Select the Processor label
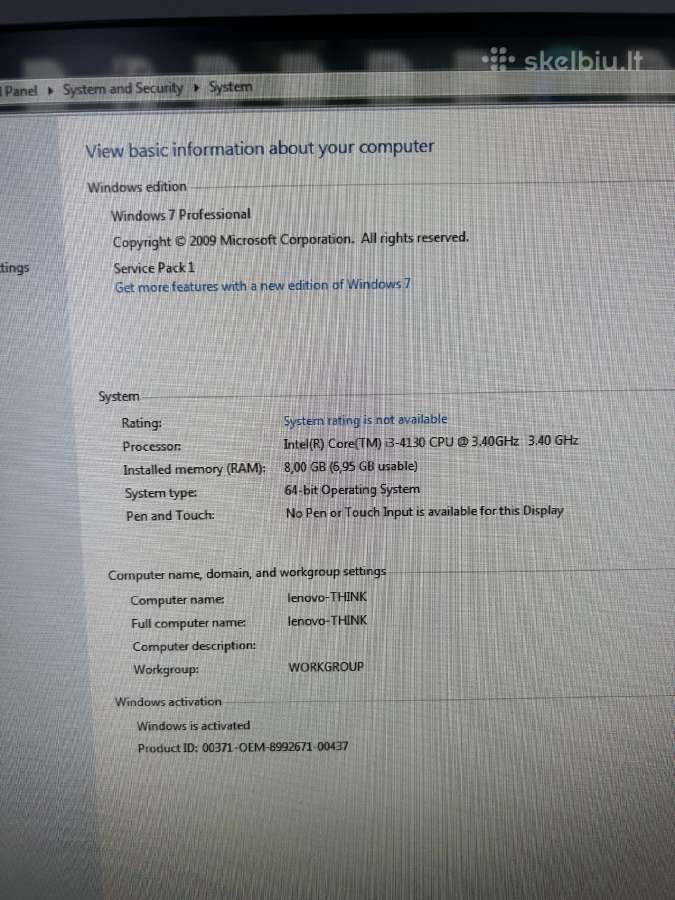Screen dimensions: 675x900 point(152,447)
